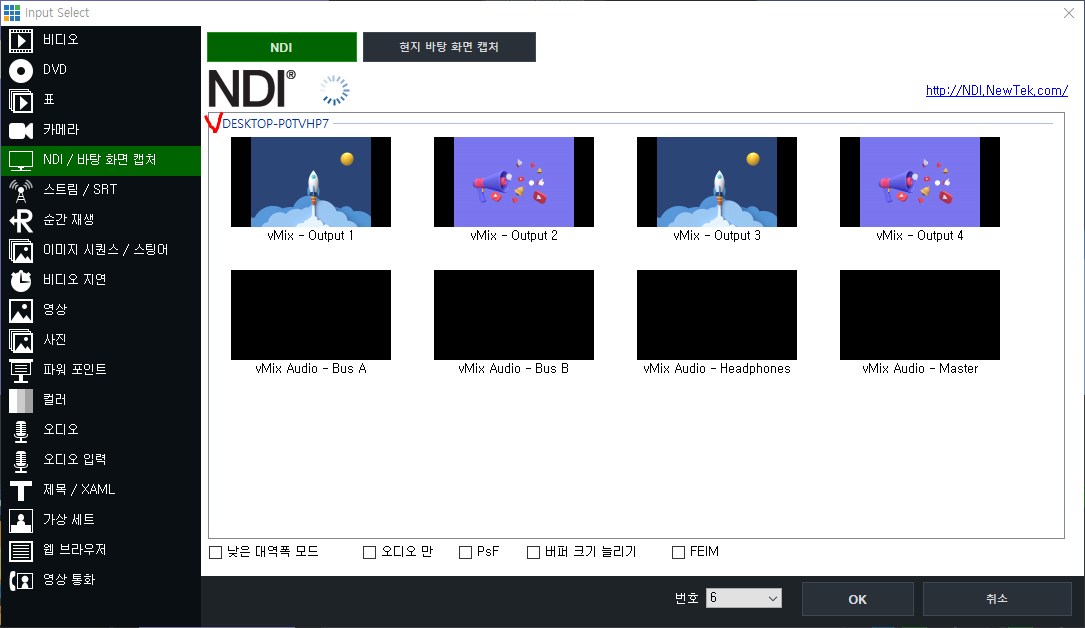1085x628 pixels.
Task: Click the 제목 / XAML letter T icon
Action: 21,490
